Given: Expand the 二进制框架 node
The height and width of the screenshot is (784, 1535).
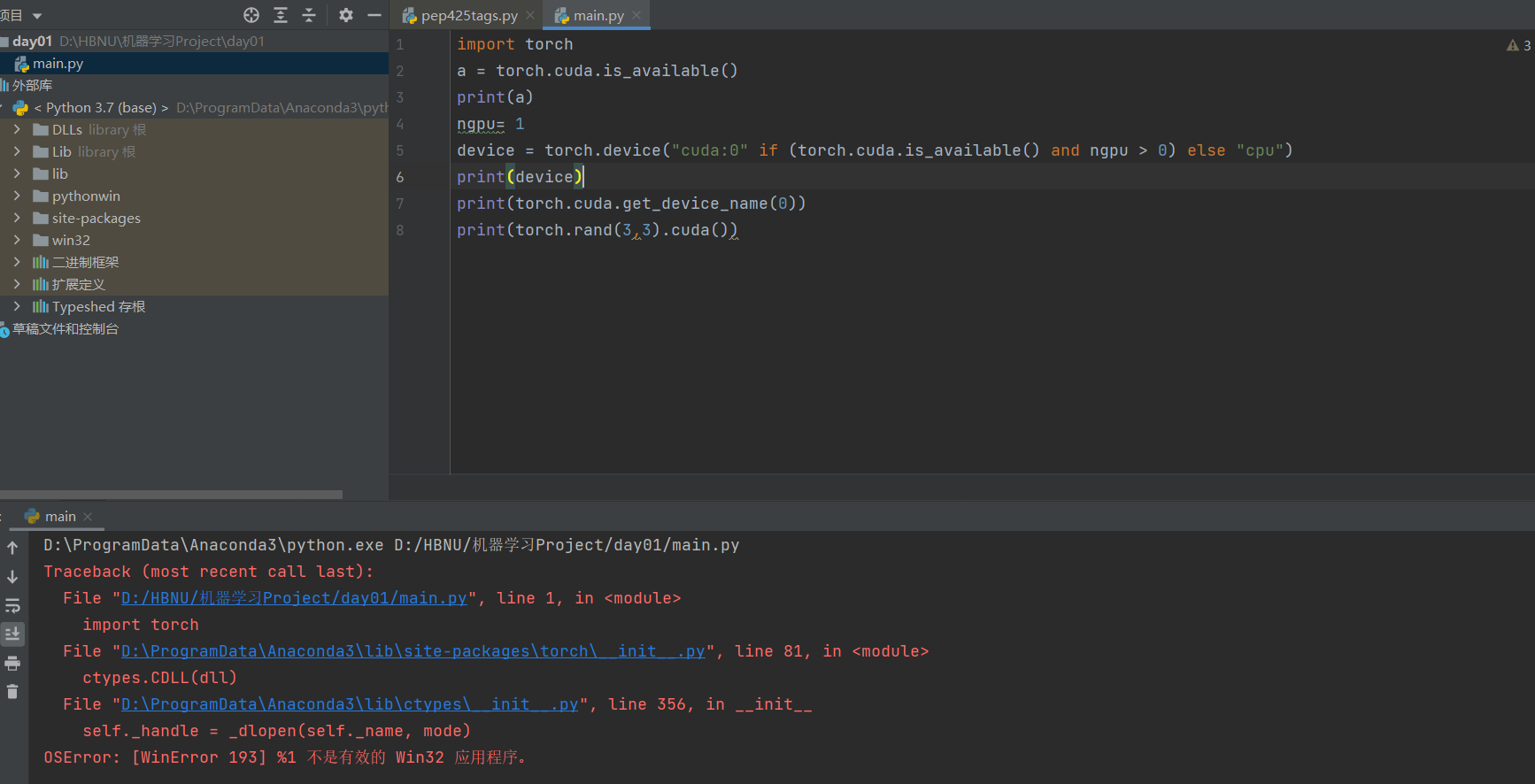Looking at the screenshot, I should pyautogui.click(x=17, y=262).
